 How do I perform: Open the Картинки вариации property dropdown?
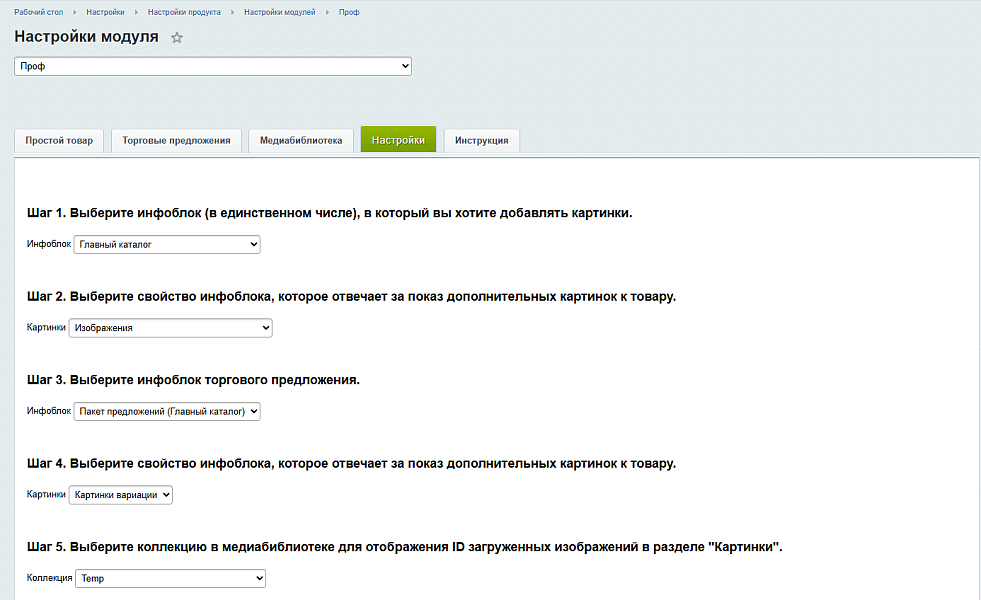click(x=120, y=494)
